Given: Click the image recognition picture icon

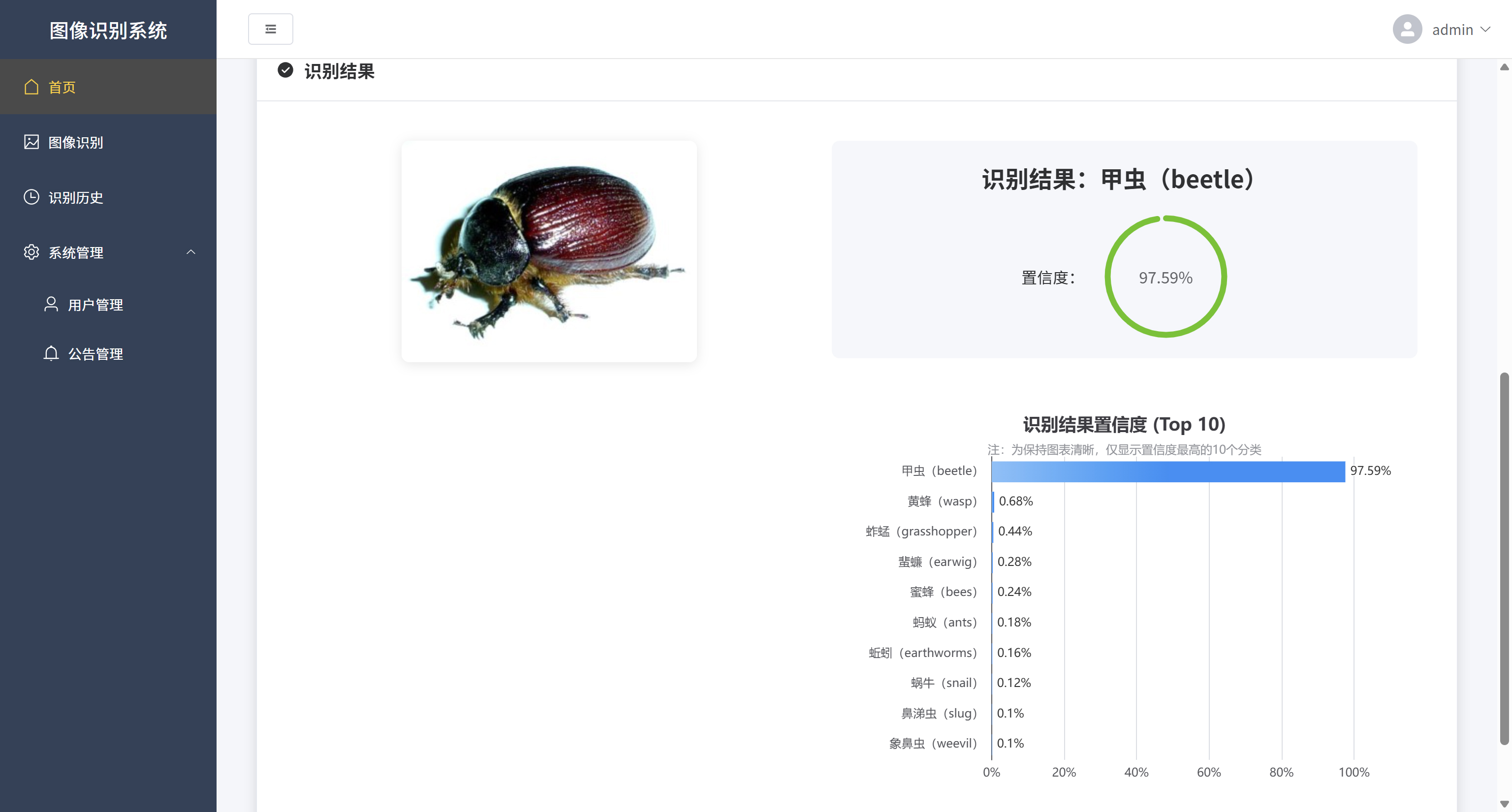Looking at the screenshot, I should [31, 142].
